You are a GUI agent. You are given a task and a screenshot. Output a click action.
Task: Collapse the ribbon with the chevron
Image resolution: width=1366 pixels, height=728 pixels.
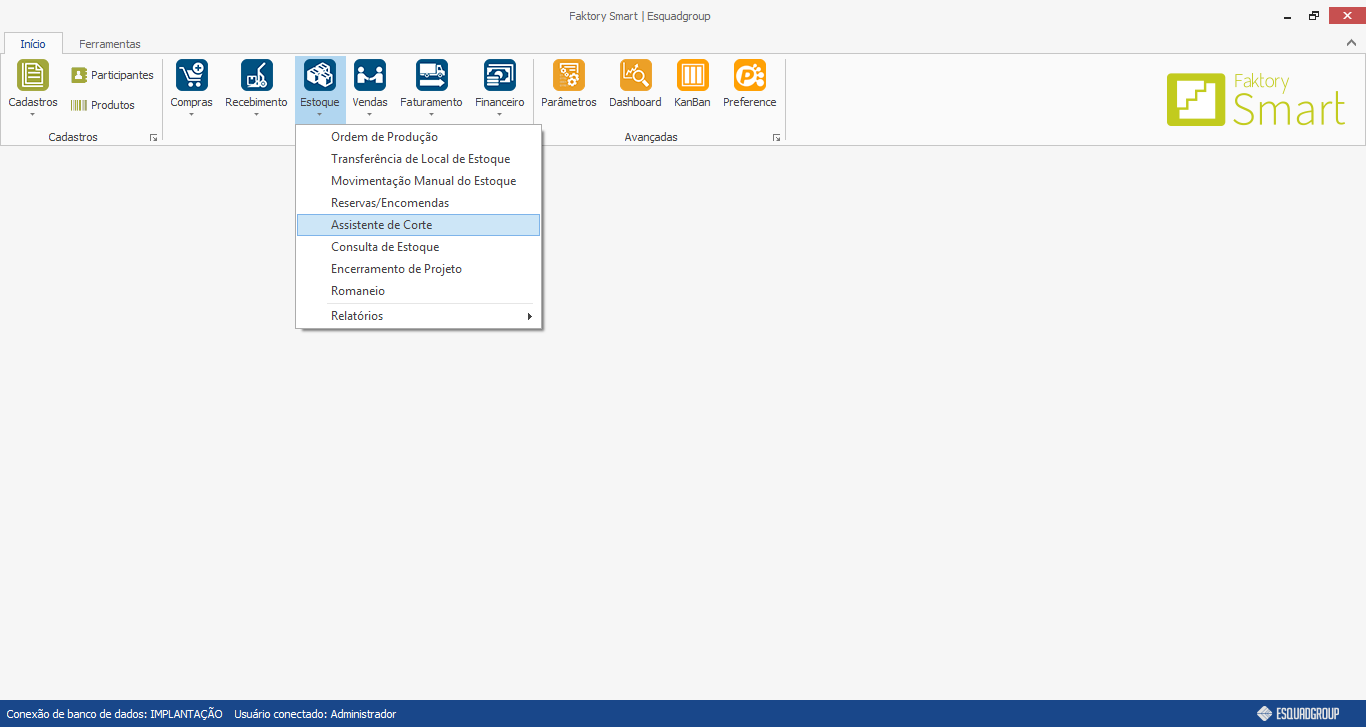tap(1351, 43)
